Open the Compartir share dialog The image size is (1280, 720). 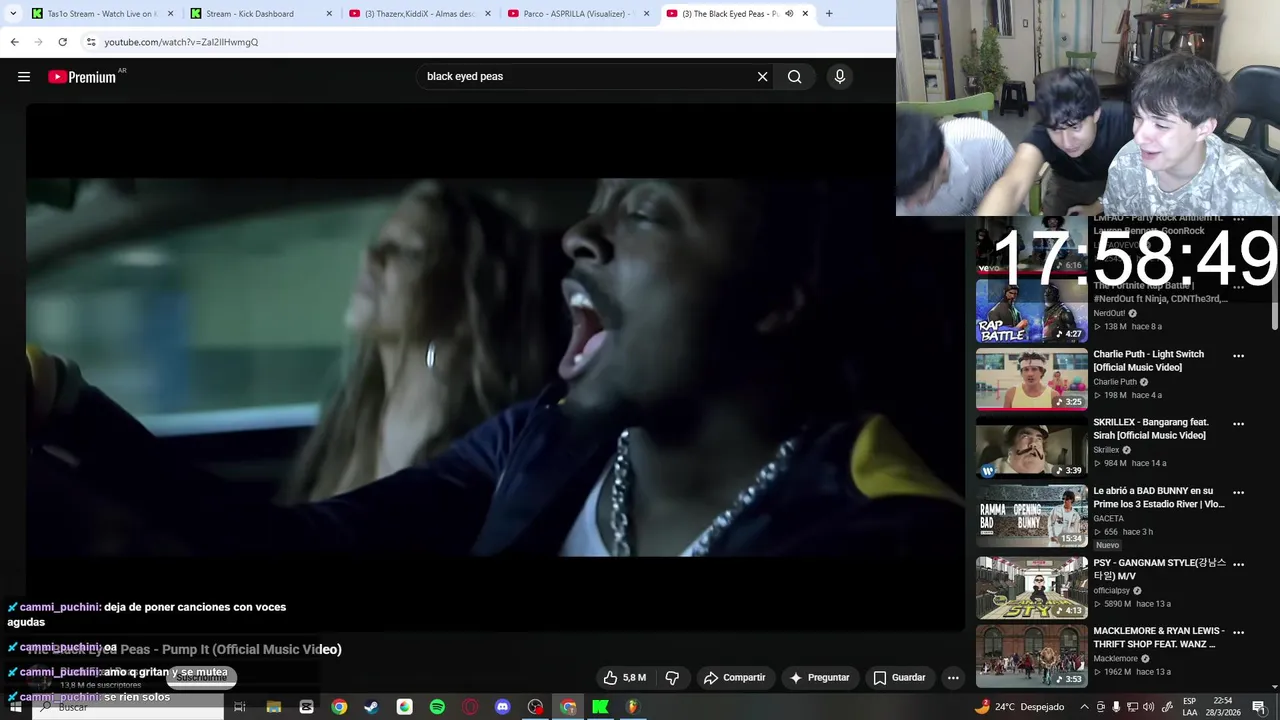pyautogui.click(x=734, y=678)
